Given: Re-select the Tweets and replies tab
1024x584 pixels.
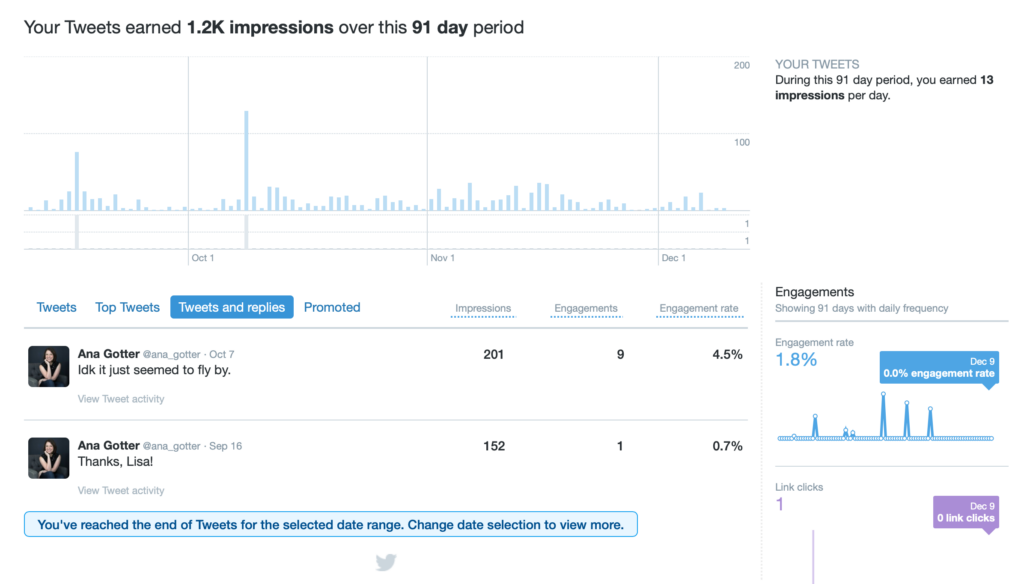Looking at the screenshot, I should 231,307.
